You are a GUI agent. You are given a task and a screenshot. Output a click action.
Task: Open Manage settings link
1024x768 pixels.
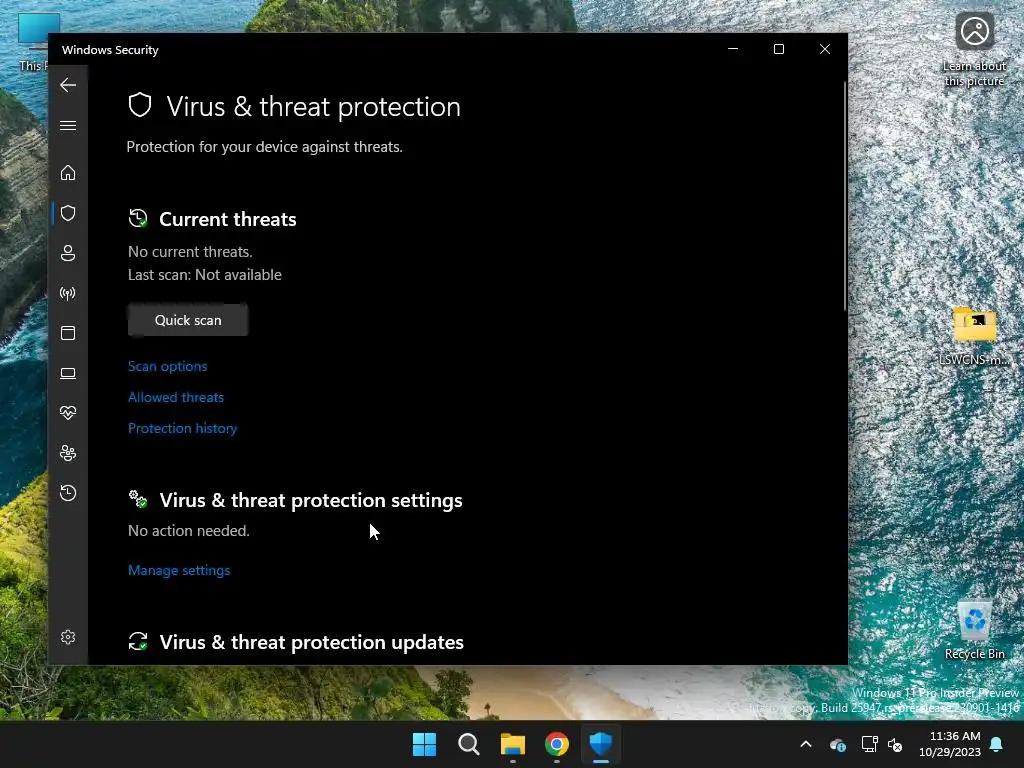click(179, 570)
